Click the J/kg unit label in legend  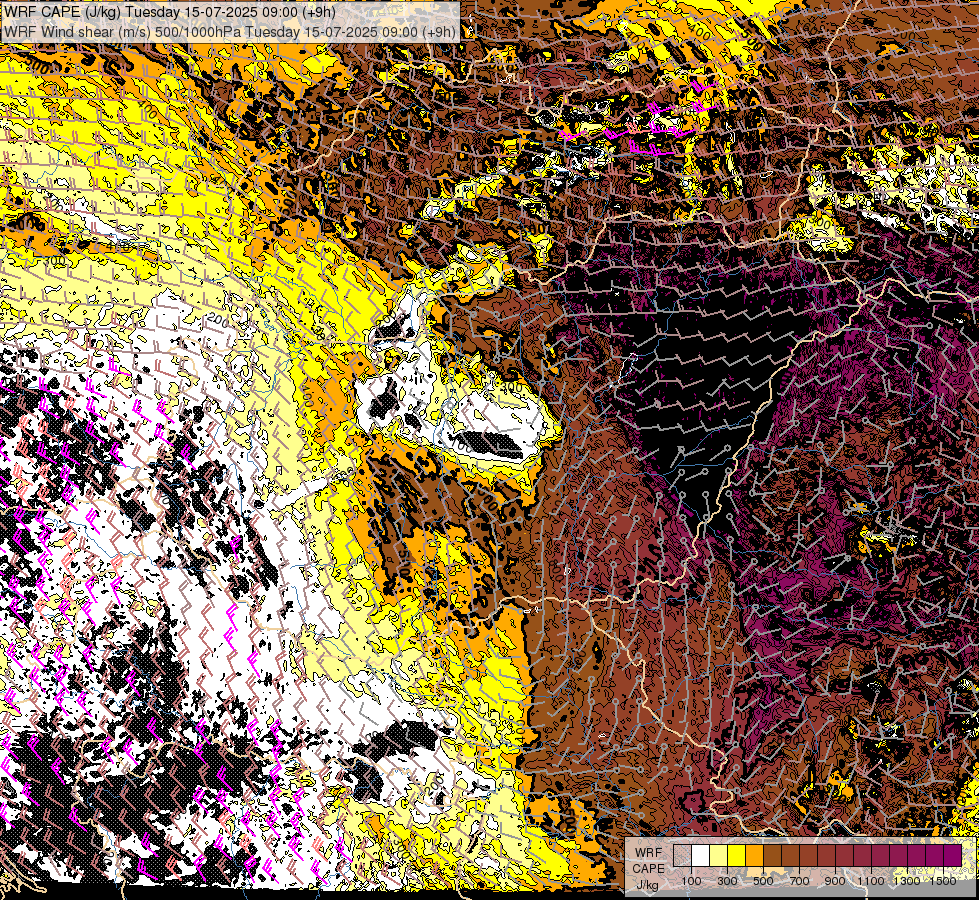647,885
